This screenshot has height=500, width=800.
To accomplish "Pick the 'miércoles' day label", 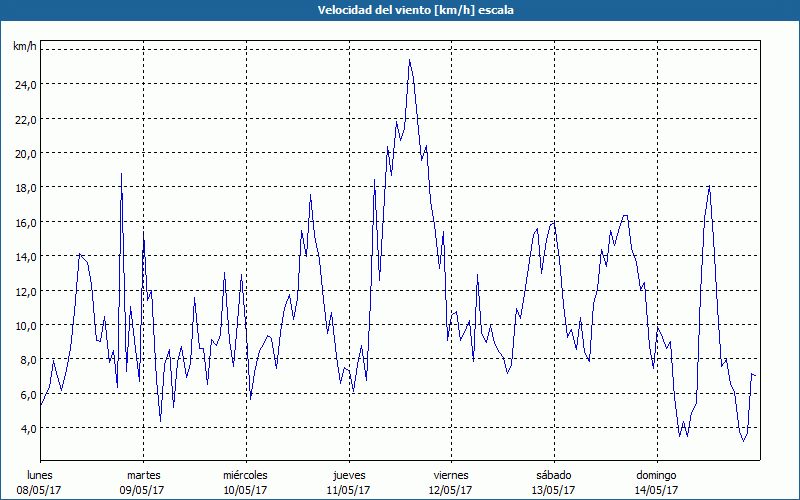I will [245, 475].
